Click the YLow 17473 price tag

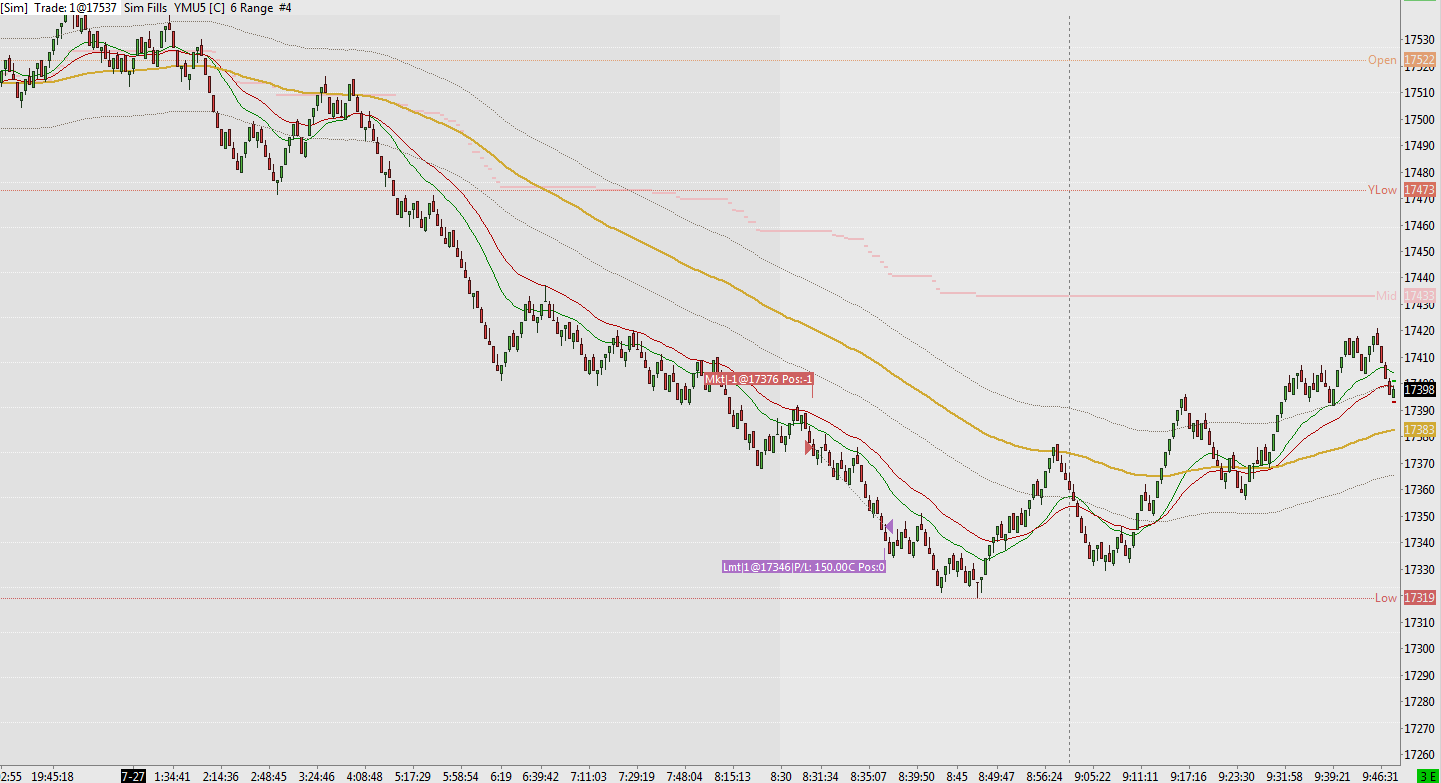point(1419,190)
